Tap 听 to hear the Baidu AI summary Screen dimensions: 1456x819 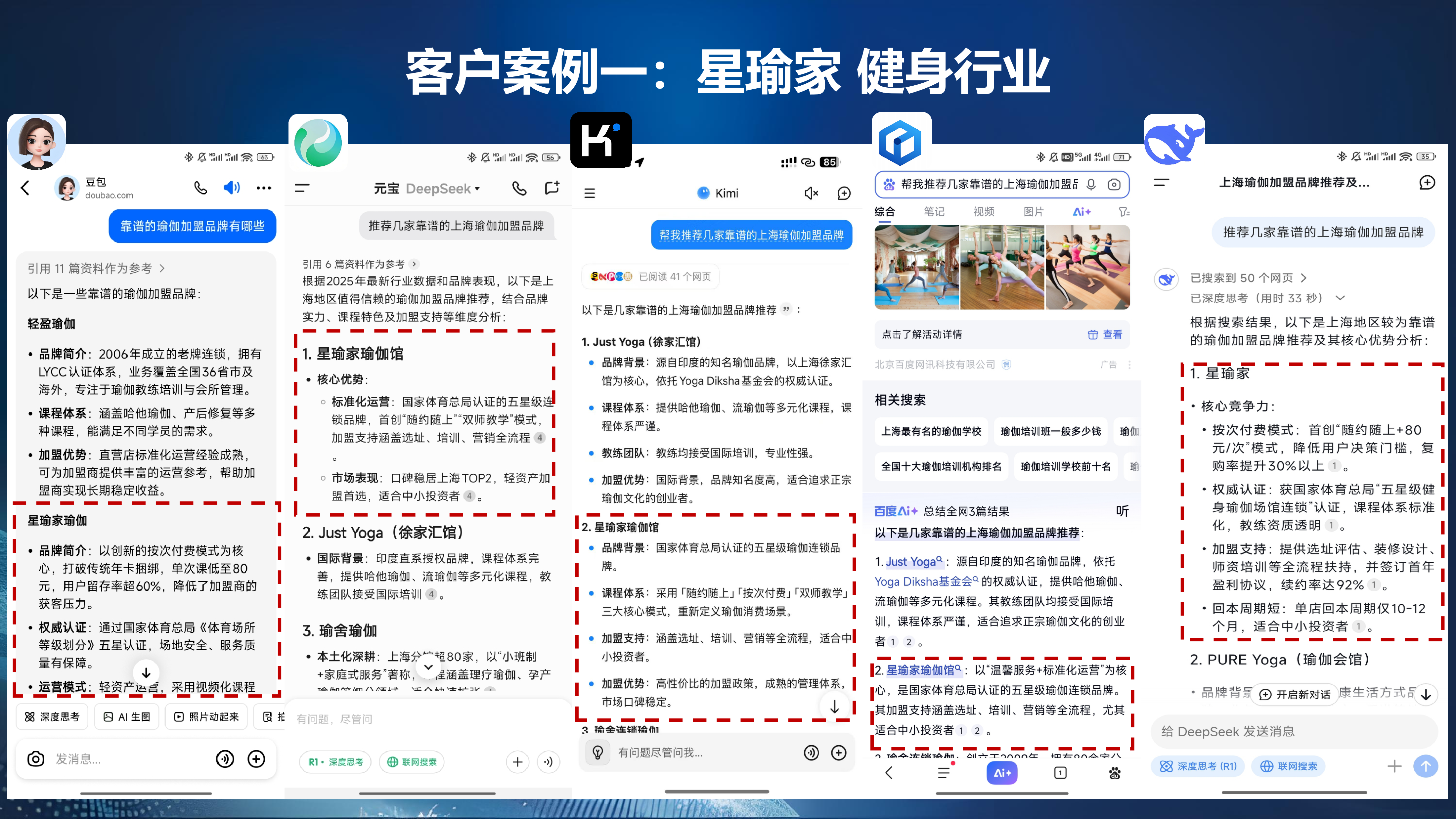click(1122, 511)
